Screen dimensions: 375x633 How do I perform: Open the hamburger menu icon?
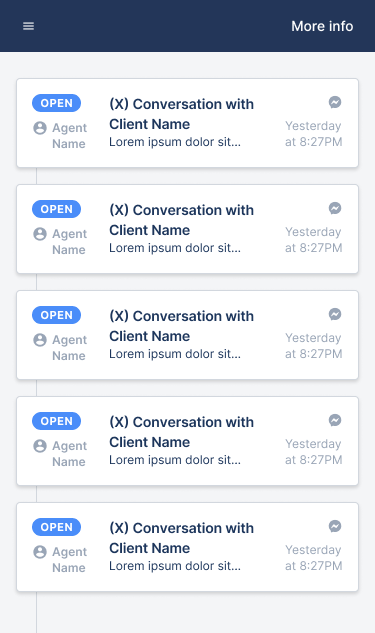28,26
